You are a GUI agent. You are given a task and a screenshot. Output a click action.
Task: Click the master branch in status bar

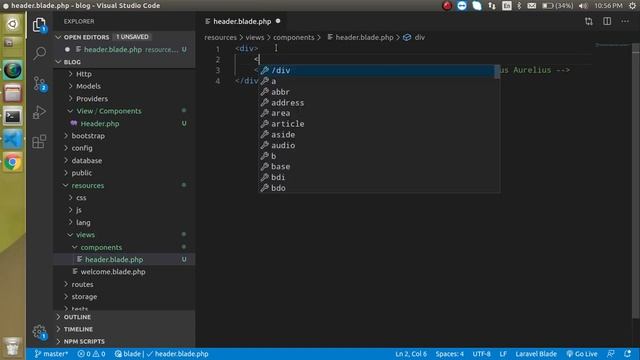click(51, 354)
